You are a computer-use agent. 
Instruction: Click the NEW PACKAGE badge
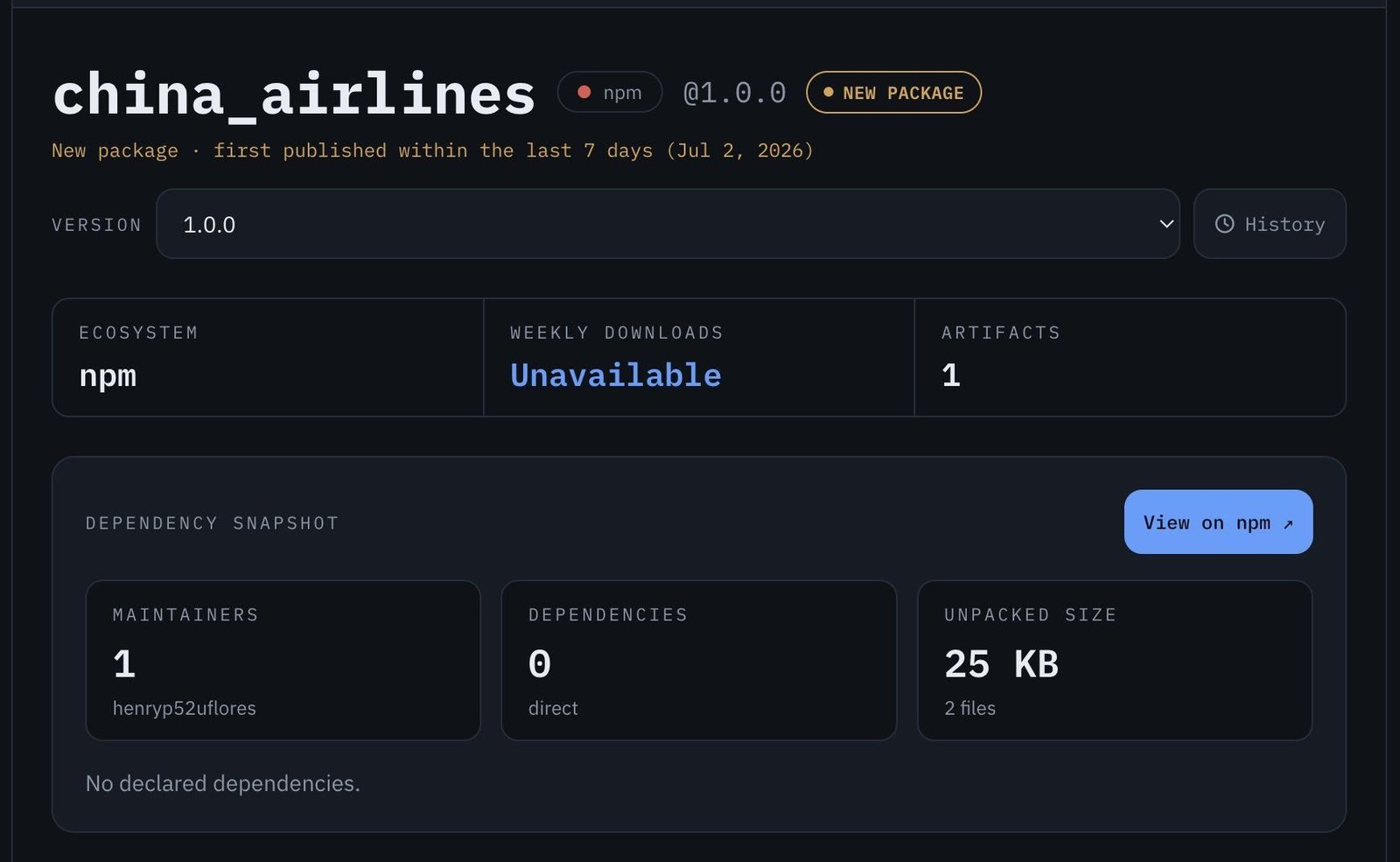click(x=893, y=92)
